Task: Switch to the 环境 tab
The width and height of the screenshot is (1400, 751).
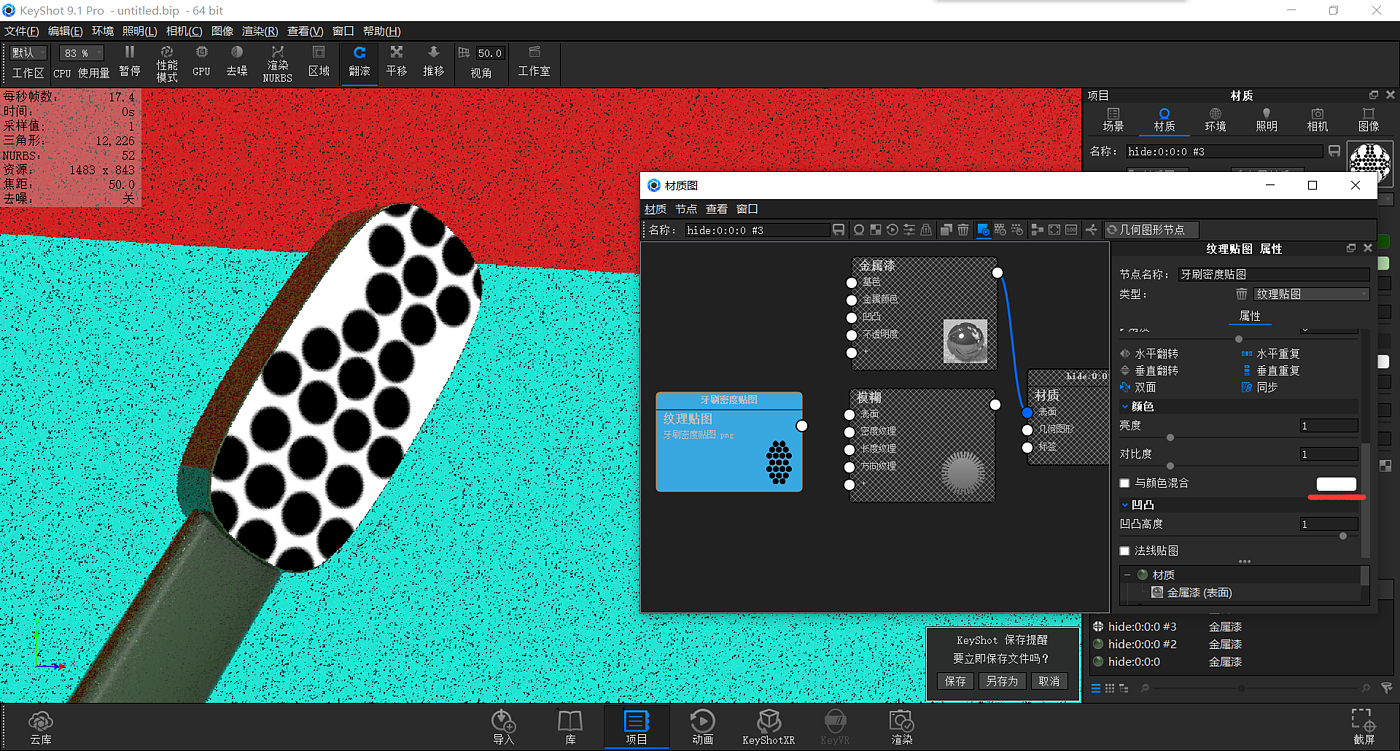Action: tap(1215, 120)
